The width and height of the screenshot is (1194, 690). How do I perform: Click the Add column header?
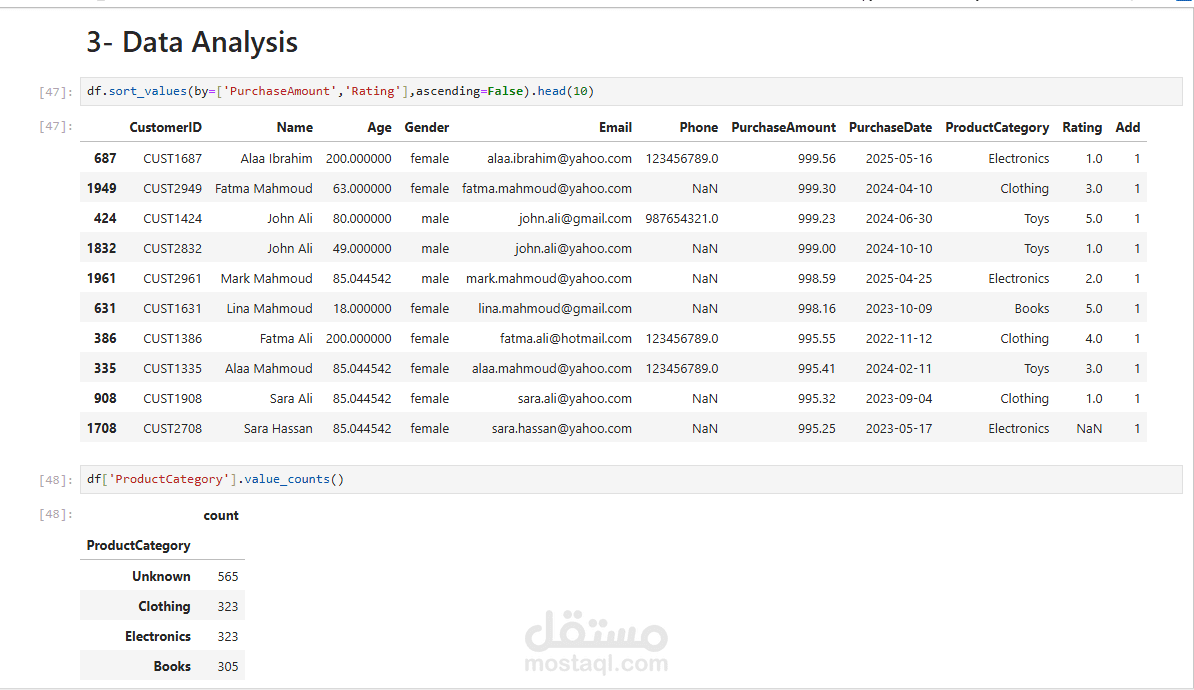pos(1128,127)
